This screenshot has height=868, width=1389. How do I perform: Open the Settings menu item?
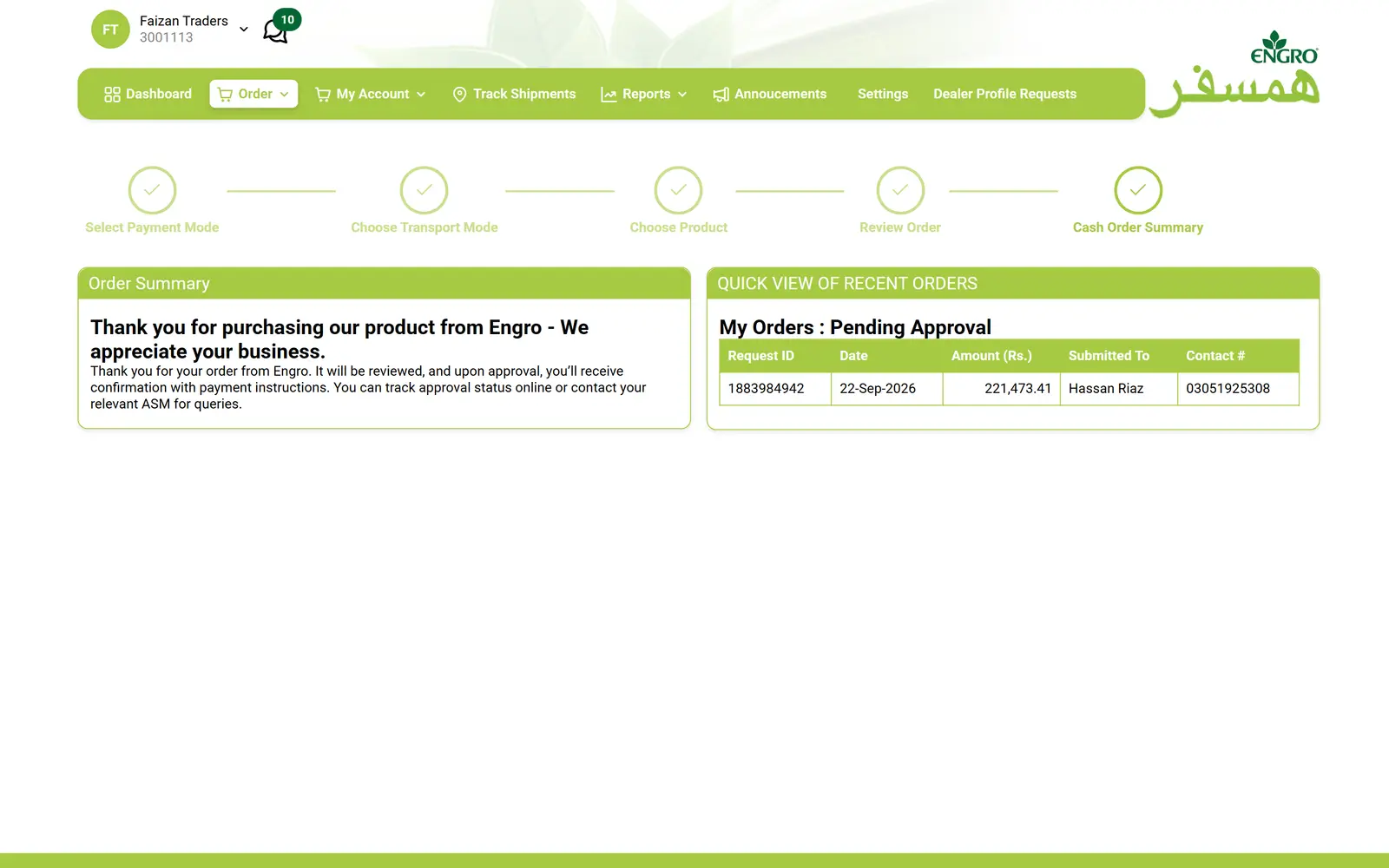(x=883, y=94)
